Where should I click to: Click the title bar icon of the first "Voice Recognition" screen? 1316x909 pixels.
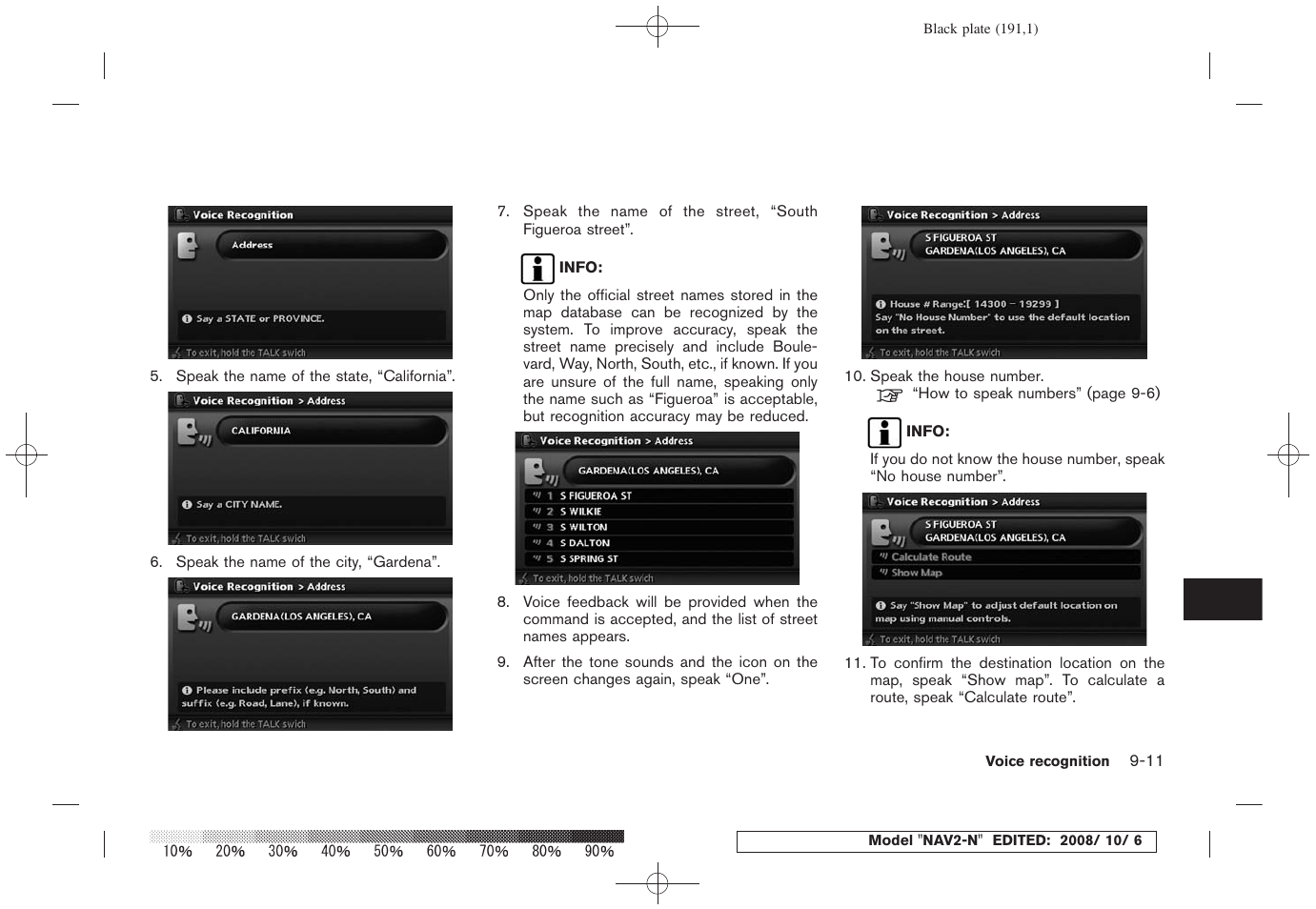coord(182,215)
